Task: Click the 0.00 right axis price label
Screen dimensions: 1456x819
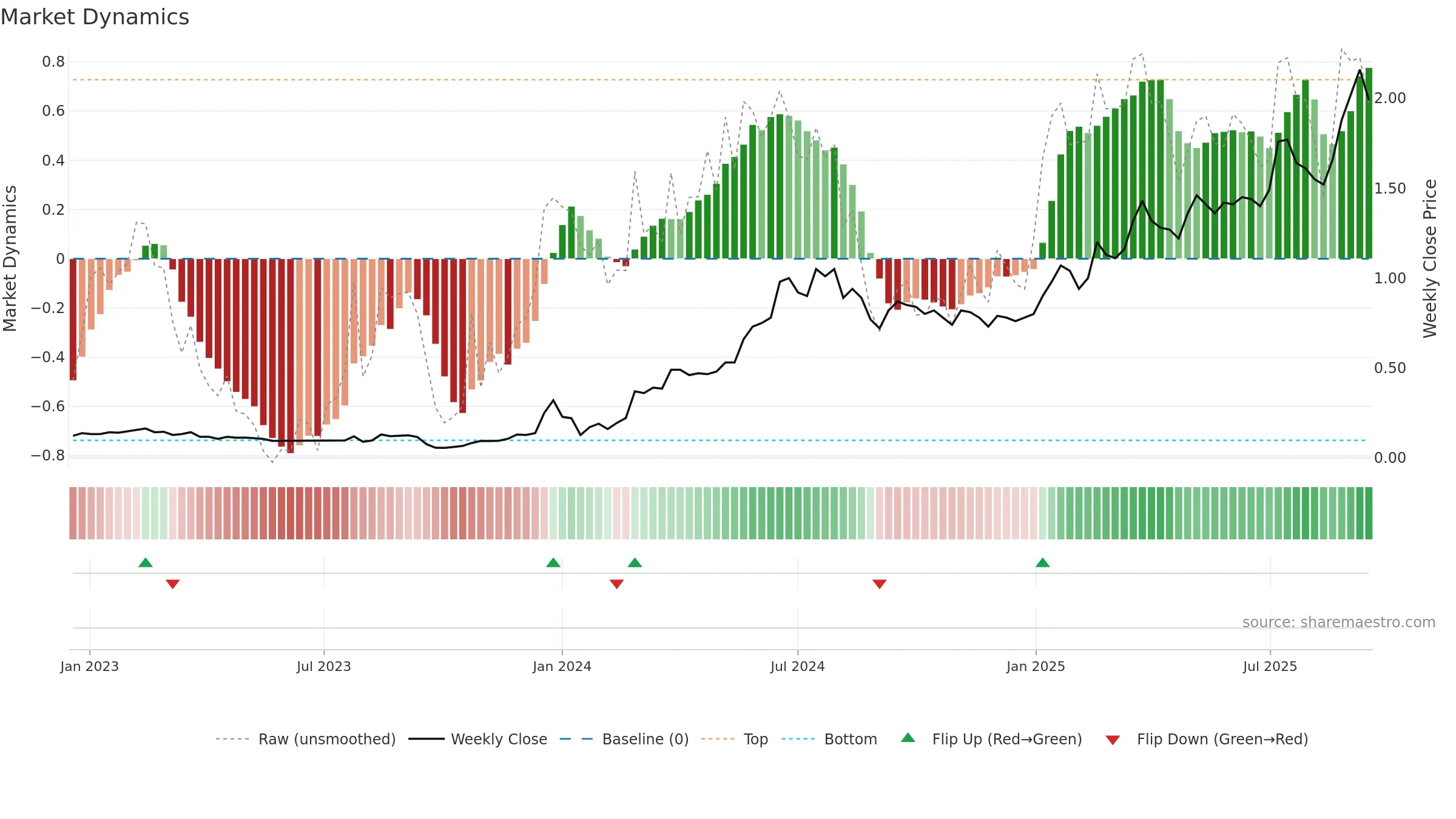Action: (1390, 458)
